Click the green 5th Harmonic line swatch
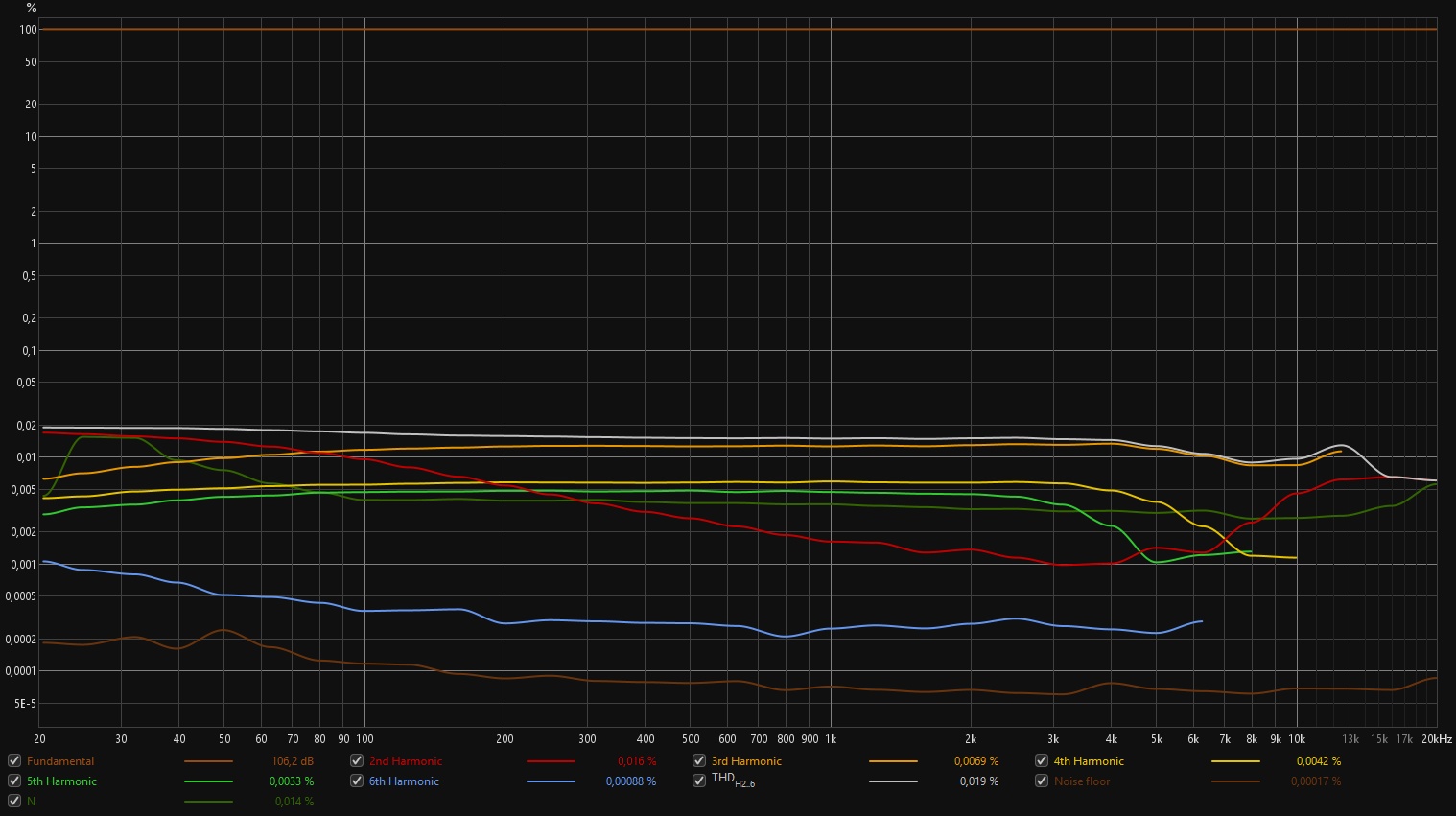1456x816 pixels. pyautogui.click(x=208, y=781)
